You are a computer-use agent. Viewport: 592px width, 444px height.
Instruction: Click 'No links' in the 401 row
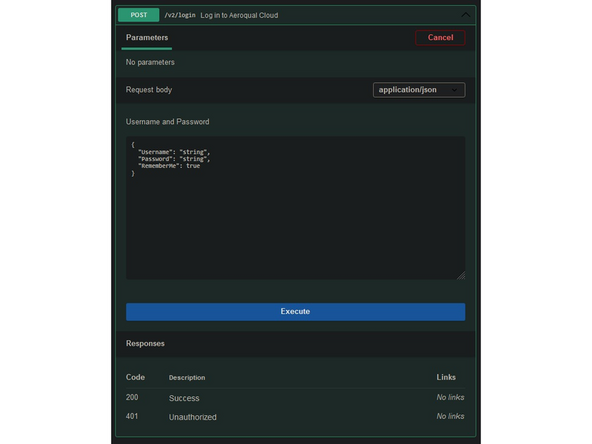(450, 416)
